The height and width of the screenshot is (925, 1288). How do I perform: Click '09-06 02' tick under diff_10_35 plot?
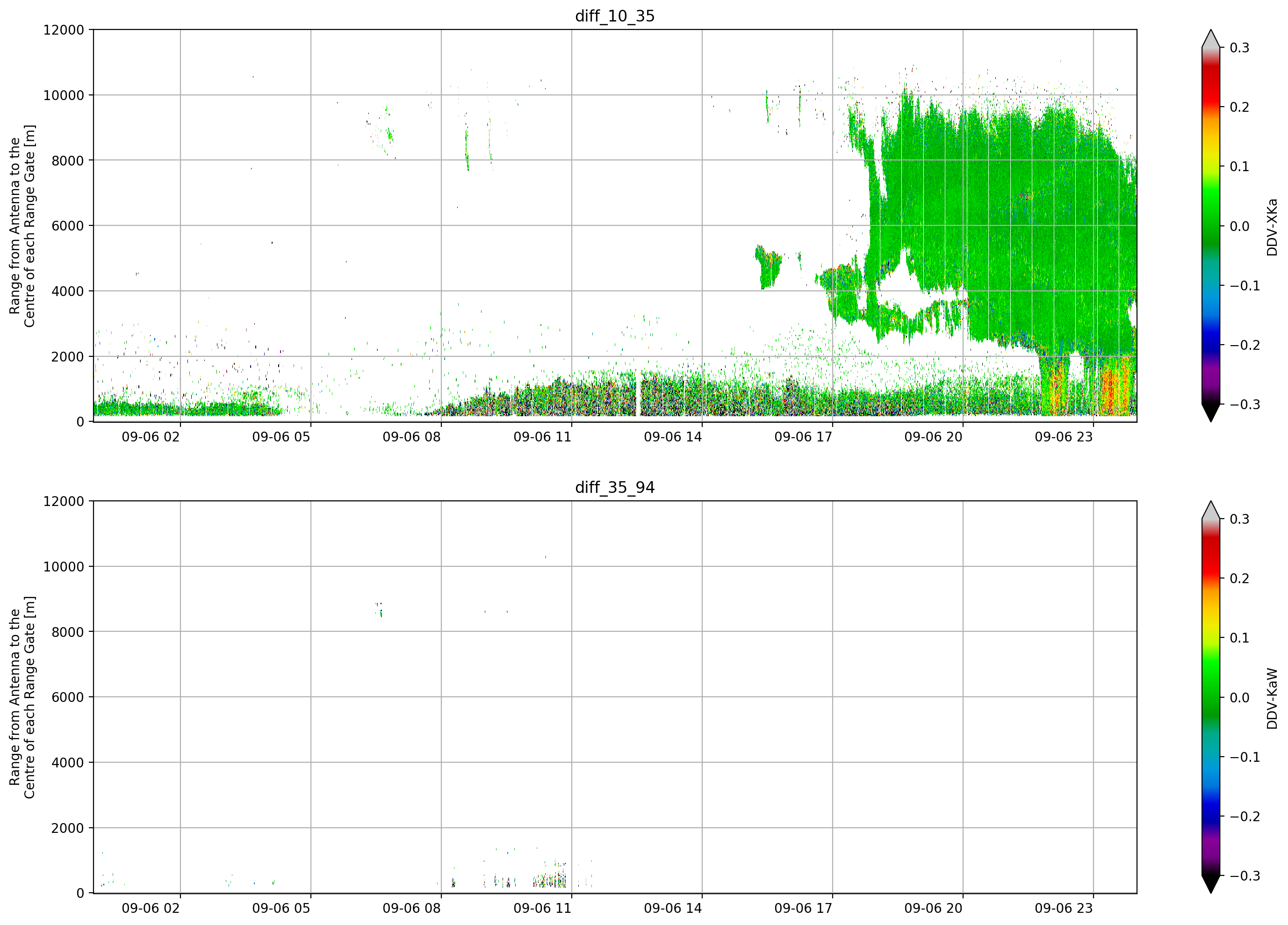[x=151, y=437]
